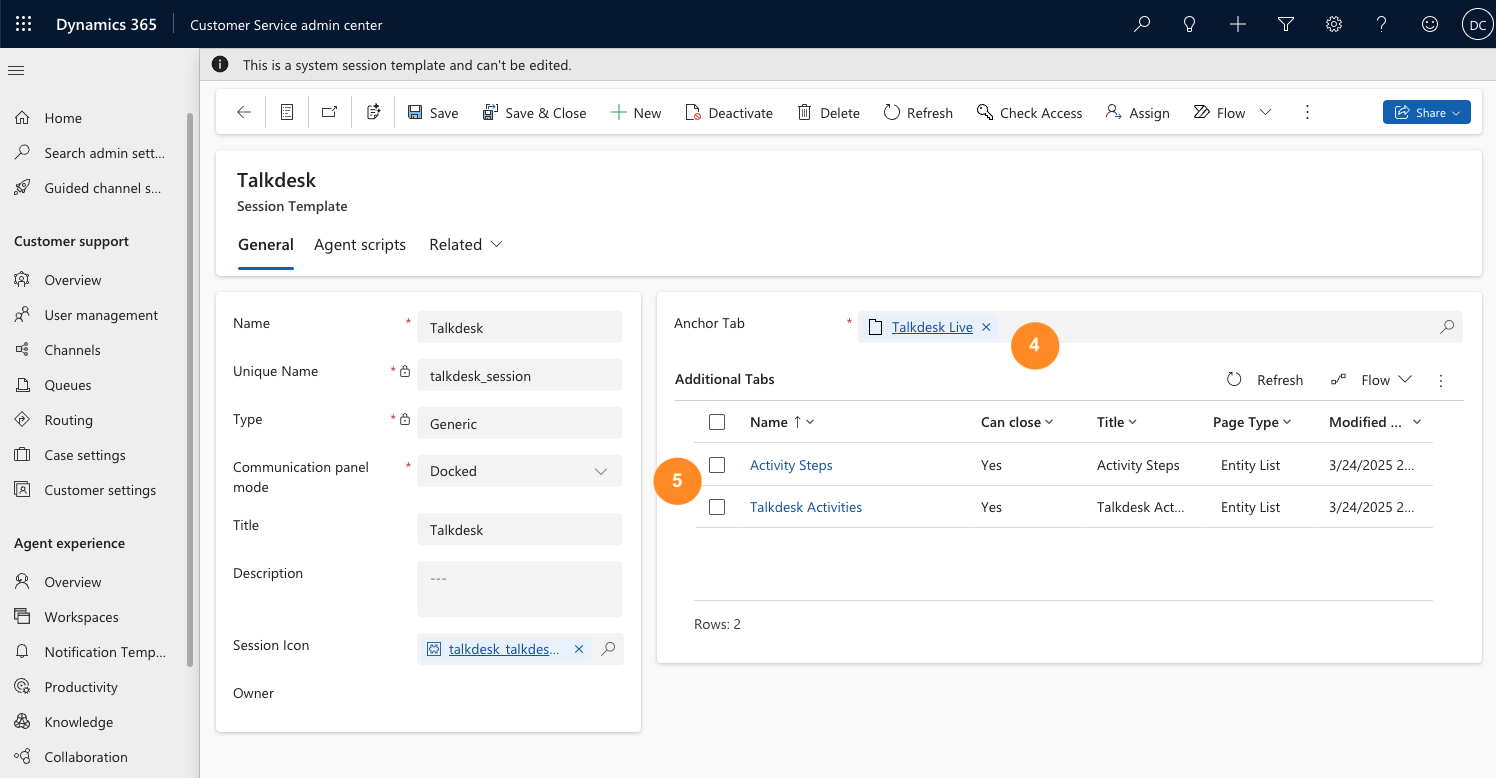Create a New record
Image resolution: width=1496 pixels, height=778 pixels.
point(636,113)
